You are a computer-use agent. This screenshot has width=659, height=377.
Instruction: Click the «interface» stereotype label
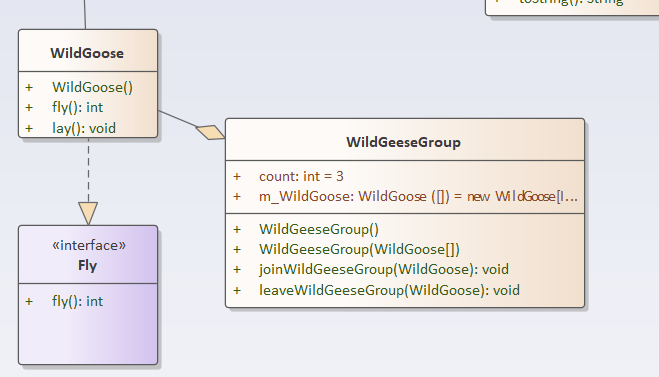89,245
